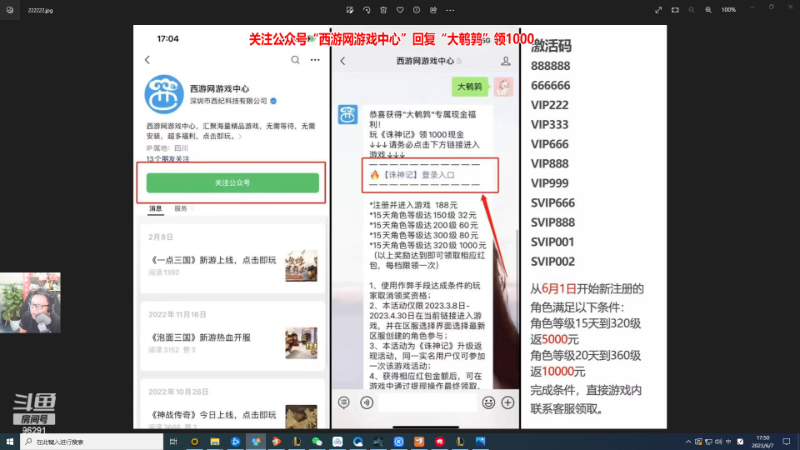
Task: Open the See more ellipsis menu
Action: tap(450, 10)
